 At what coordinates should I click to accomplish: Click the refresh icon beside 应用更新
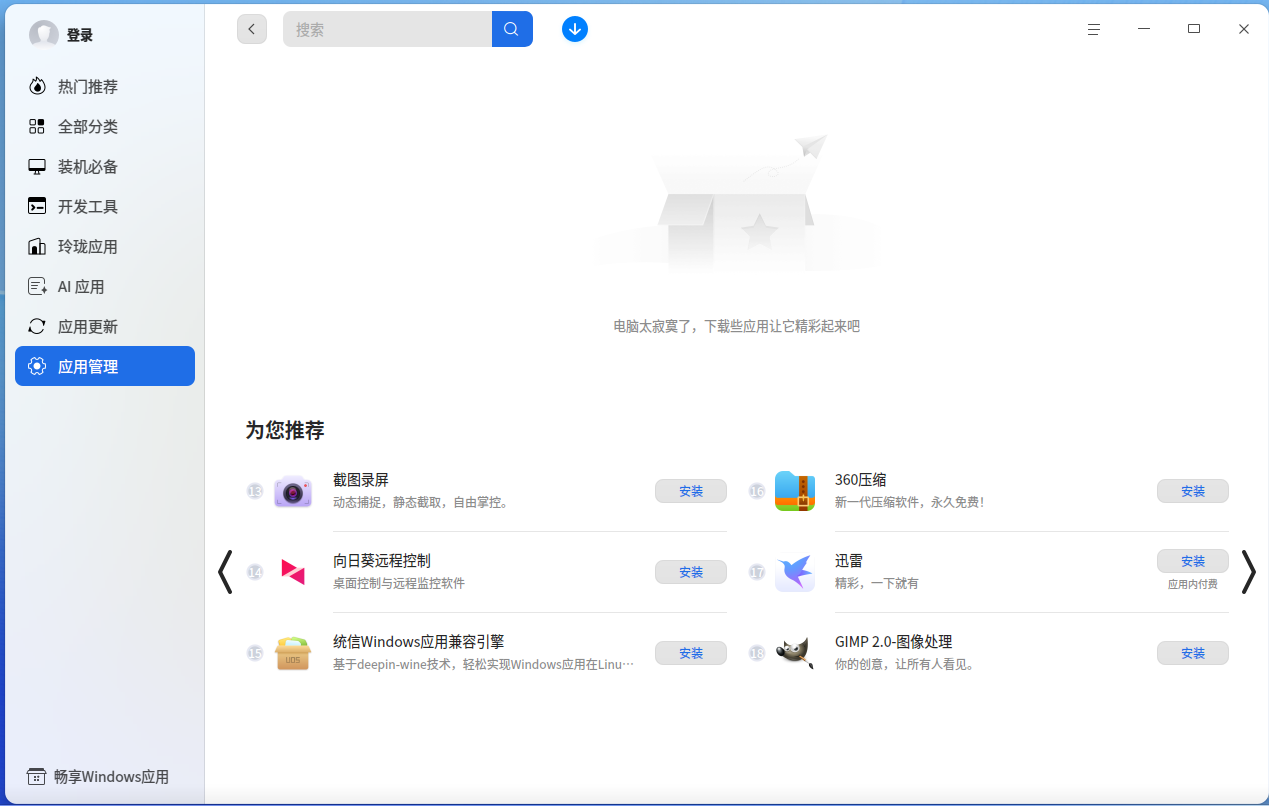37,327
